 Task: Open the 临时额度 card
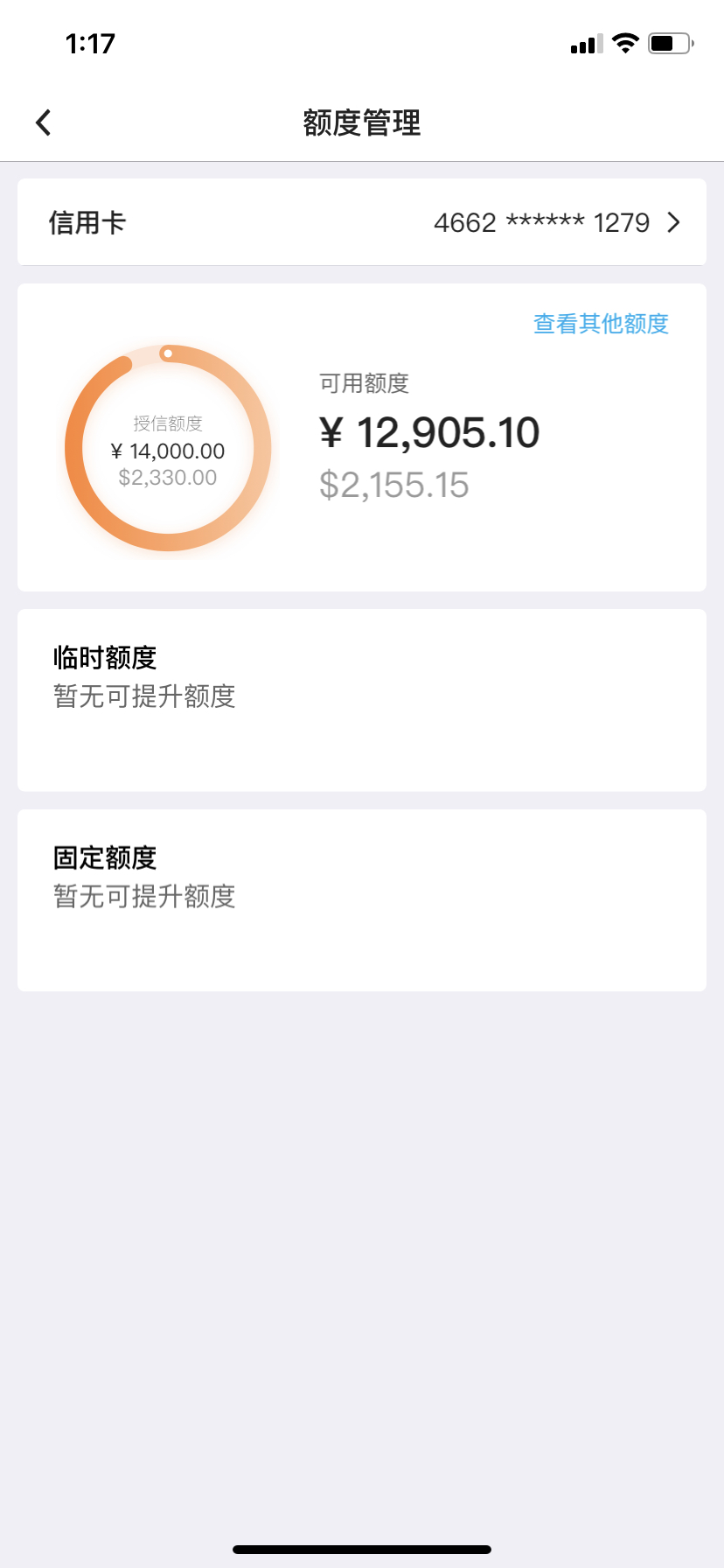pyautogui.click(x=362, y=700)
